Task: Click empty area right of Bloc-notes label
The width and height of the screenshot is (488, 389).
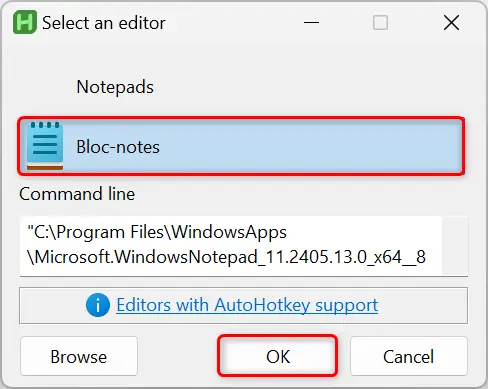Action: click(x=310, y=146)
